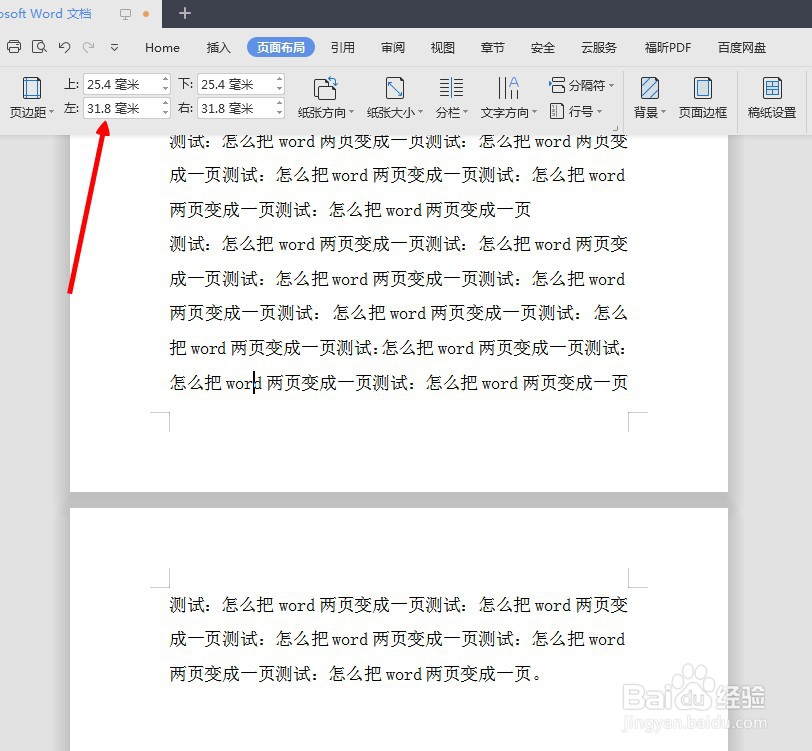The image size is (812, 751).
Task: Increase the top margin with up stepper
Action: pyautogui.click(x=166, y=79)
